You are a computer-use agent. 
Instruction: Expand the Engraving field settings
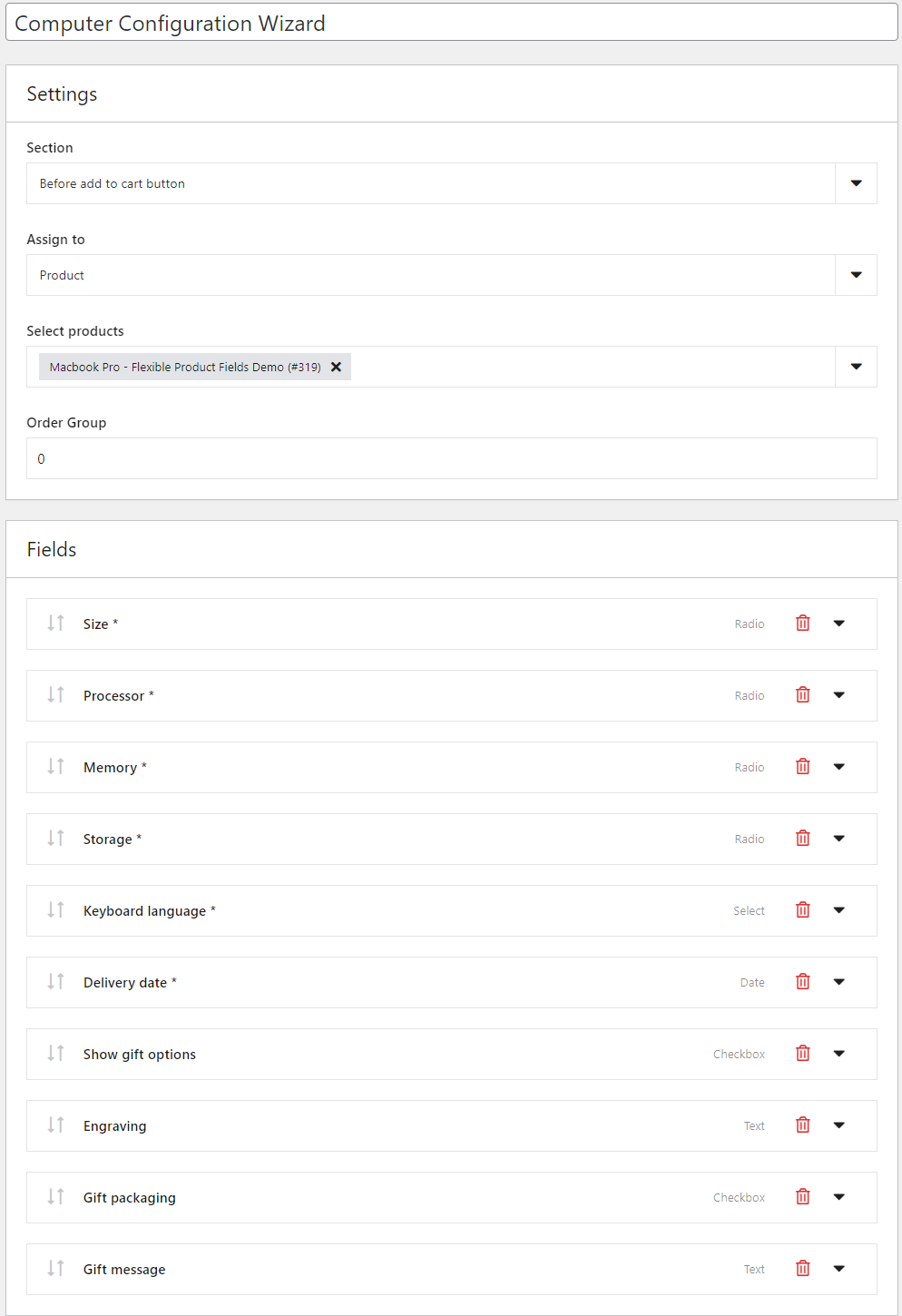click(839, 1125)
